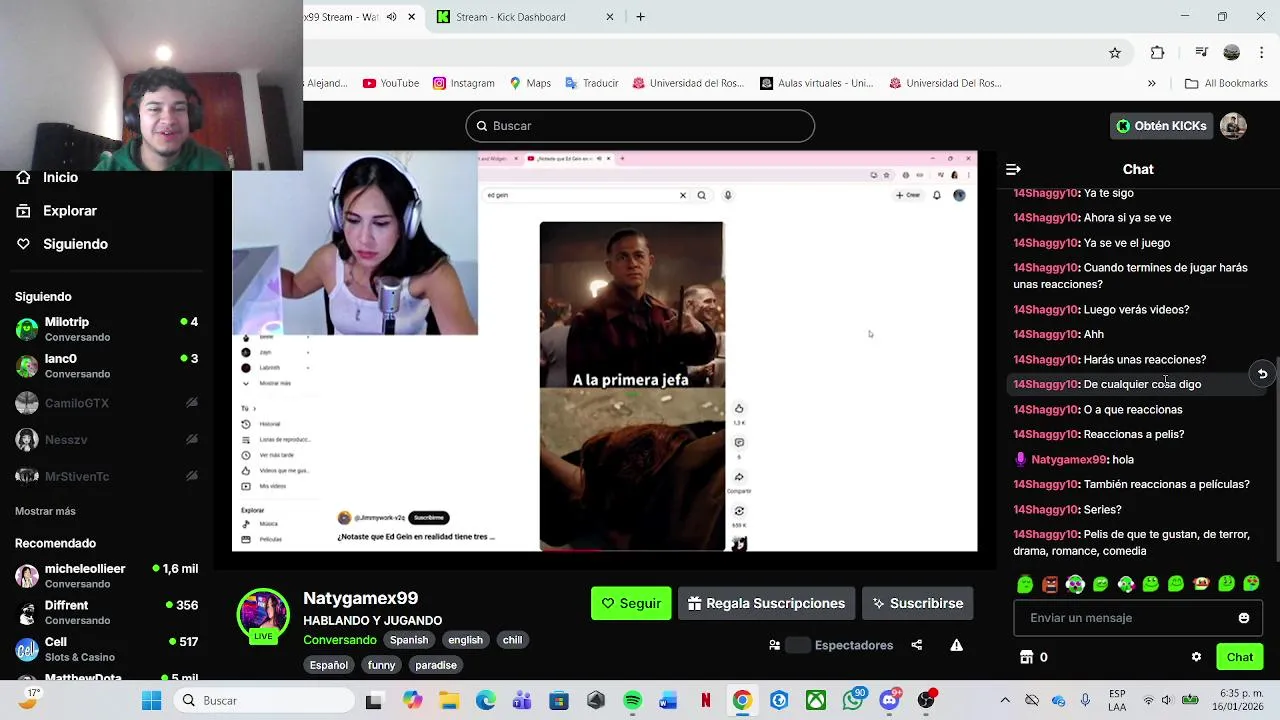Image resolution: width=1280 pixels, height=720 pixels.
Task: Report the stream with warning triangle icon
Action: 956,645
